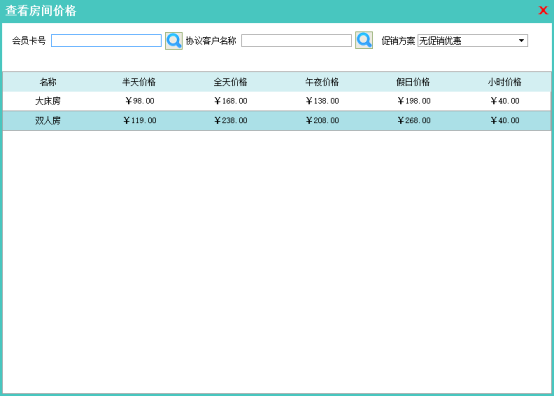Click the search icon next to 会员卡号
554x396 pixels.
coord(174,41)
